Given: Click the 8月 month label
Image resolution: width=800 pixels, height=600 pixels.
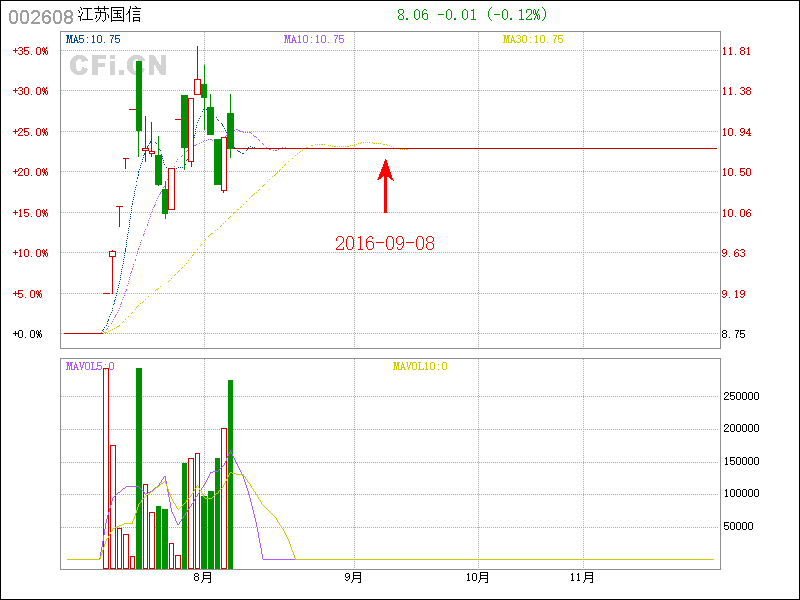Looking at the screenshot, I should click(203, 578).
